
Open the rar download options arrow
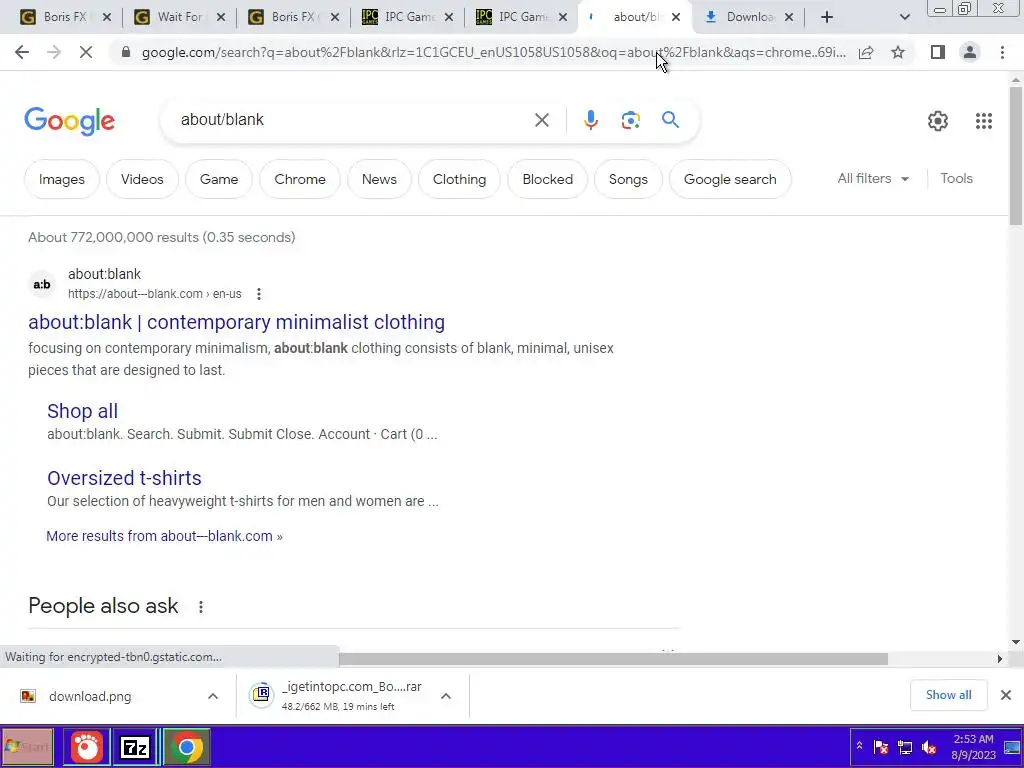click(446, 696)
